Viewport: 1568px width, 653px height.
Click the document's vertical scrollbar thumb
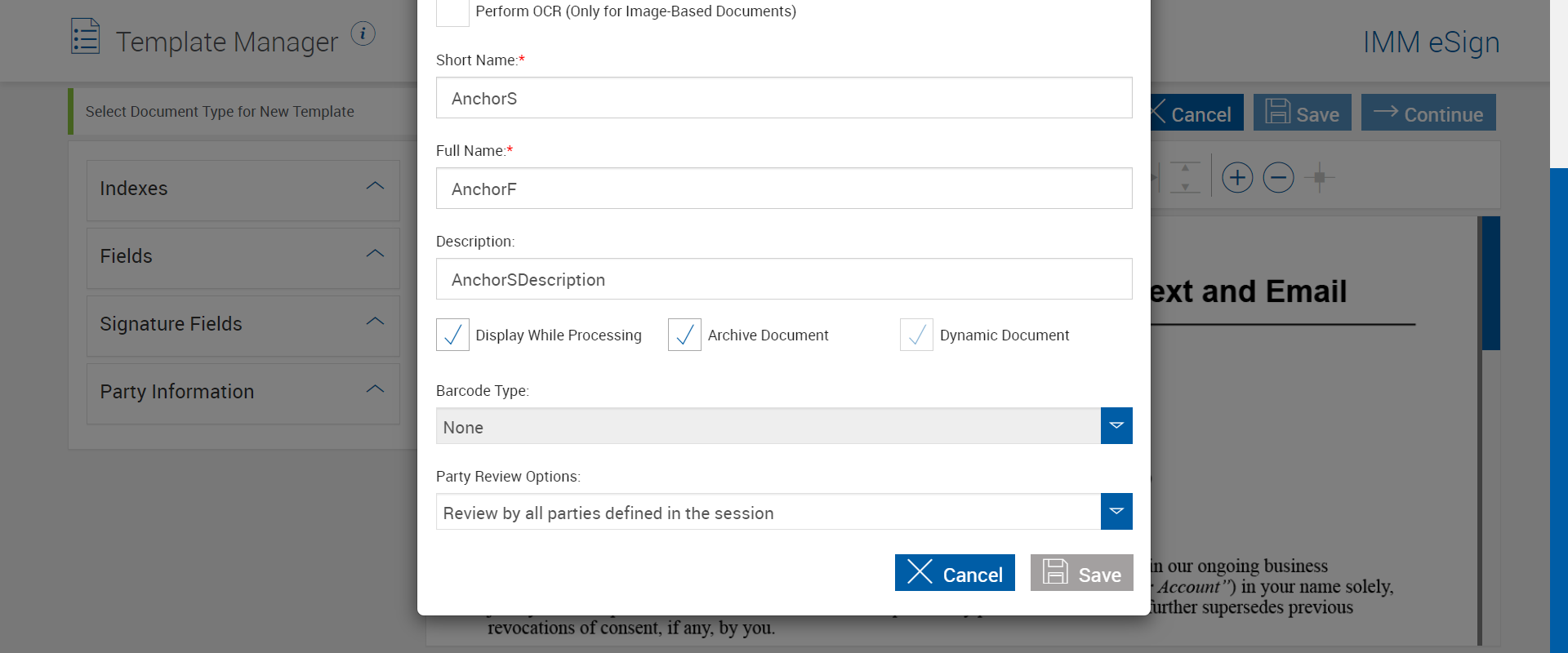tap(1490, 283)
